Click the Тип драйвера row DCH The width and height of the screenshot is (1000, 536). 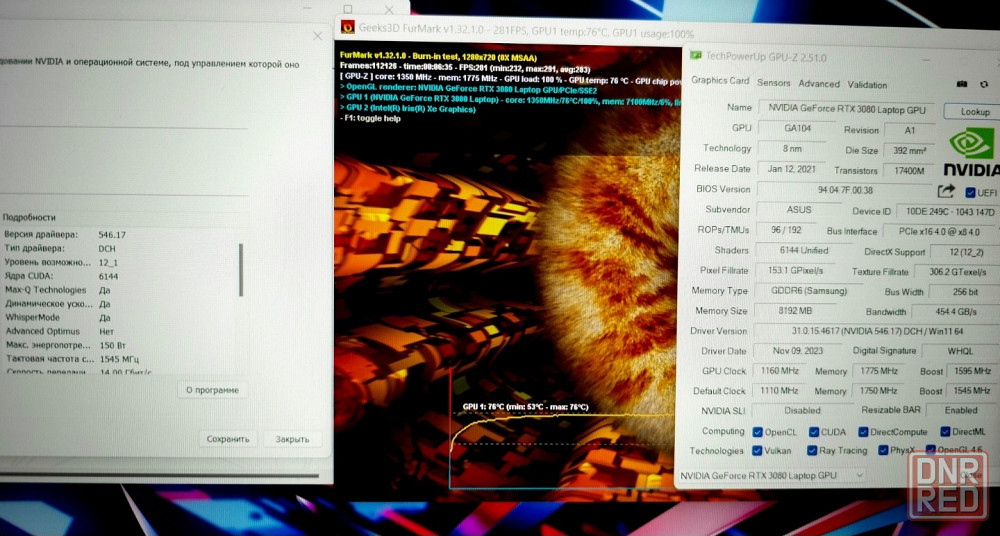(x=120, y=249)
